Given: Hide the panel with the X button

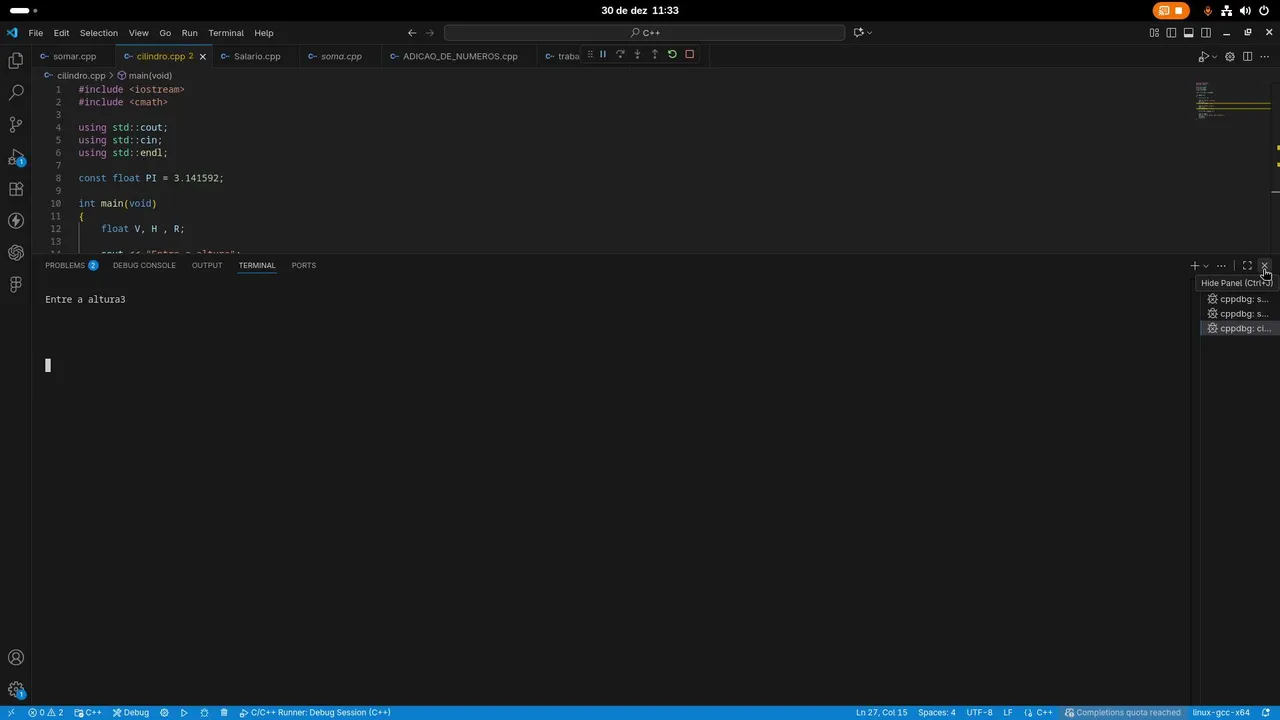Looking at the screenshot, I should (x=1264, y=266).
